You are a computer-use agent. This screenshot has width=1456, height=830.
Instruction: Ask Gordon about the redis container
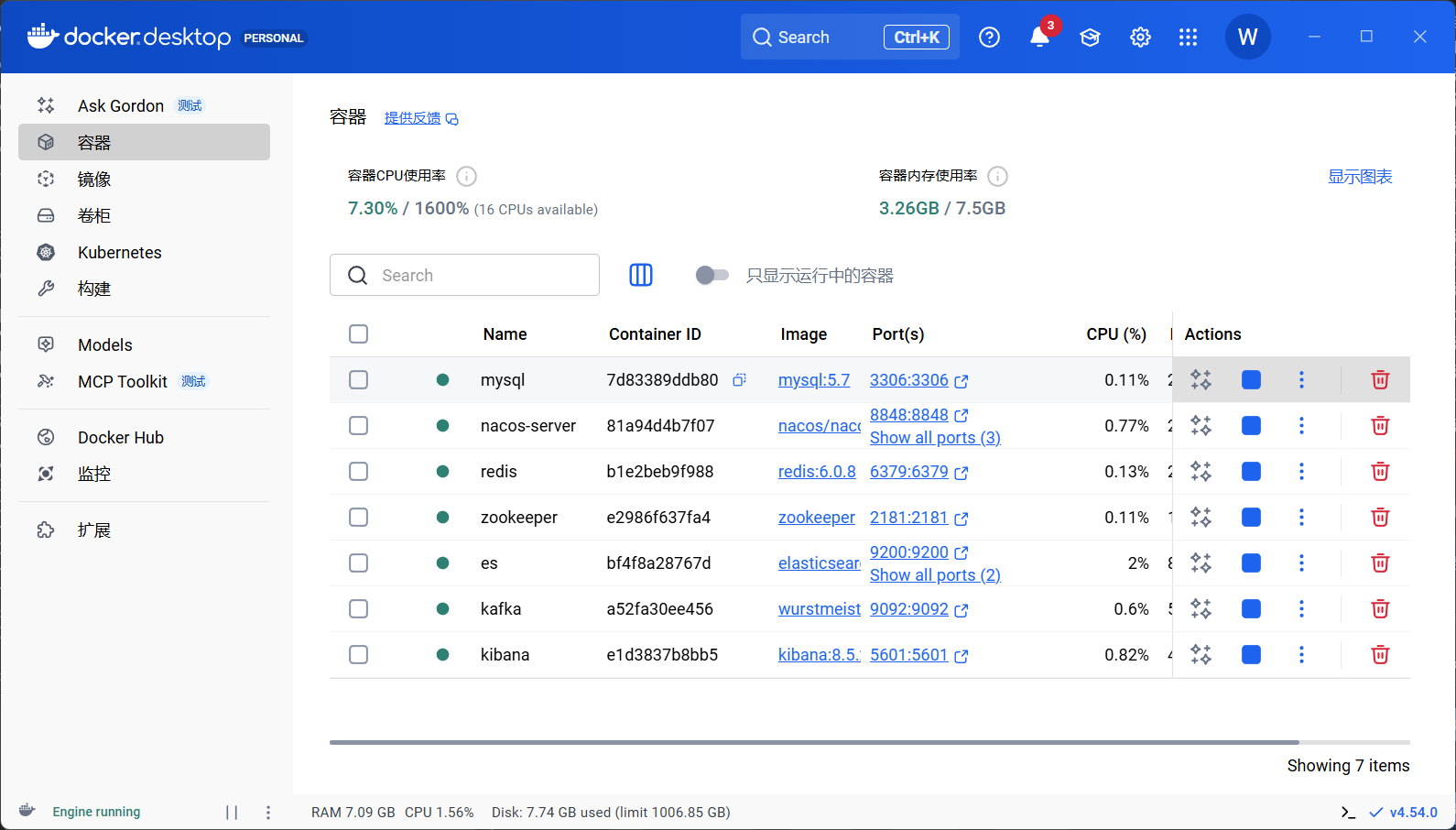[x=1201, y=472]
